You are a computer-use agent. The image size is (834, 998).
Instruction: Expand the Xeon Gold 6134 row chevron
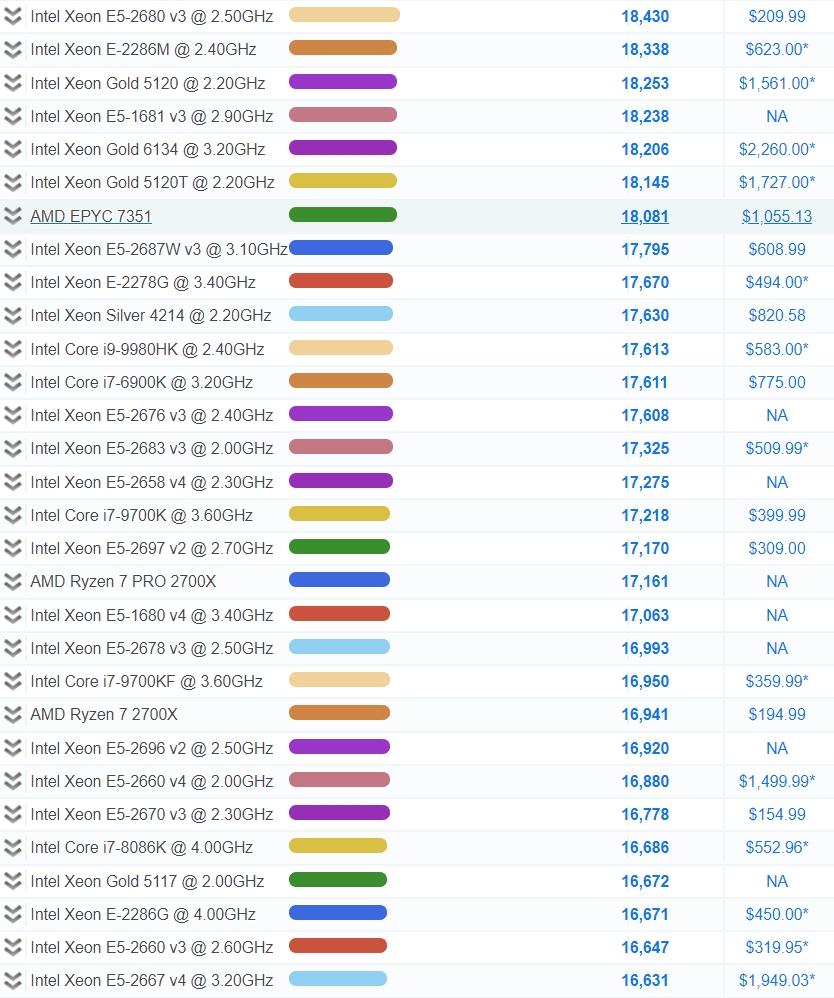13,149
